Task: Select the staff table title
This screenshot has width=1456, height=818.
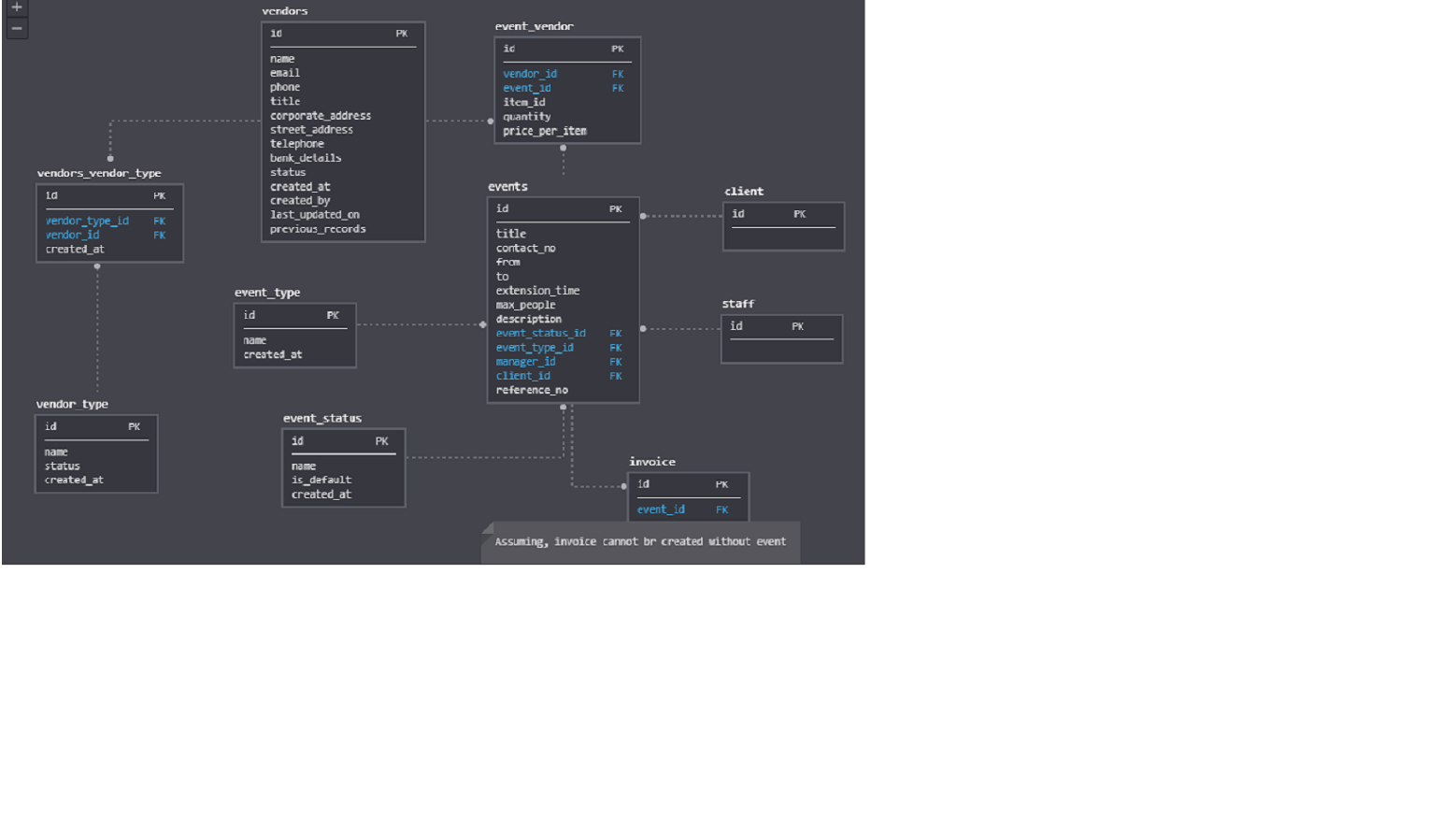Action: (x=737, y=304)
